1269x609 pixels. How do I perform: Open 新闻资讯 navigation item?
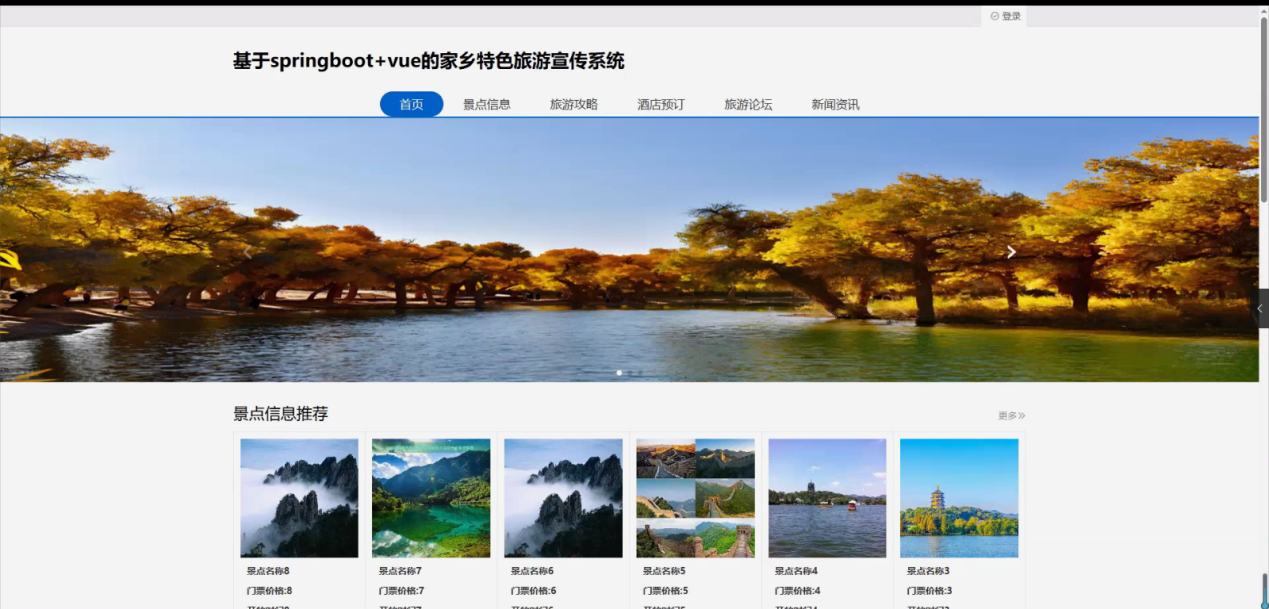[x=835, y=104]
